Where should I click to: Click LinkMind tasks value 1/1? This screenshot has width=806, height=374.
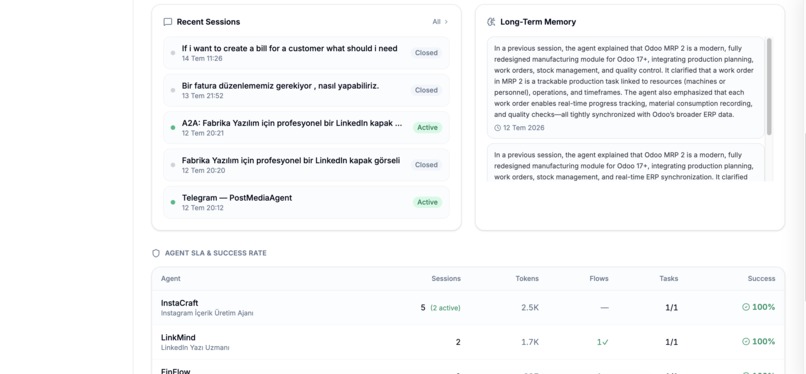[x=671, y=342]
